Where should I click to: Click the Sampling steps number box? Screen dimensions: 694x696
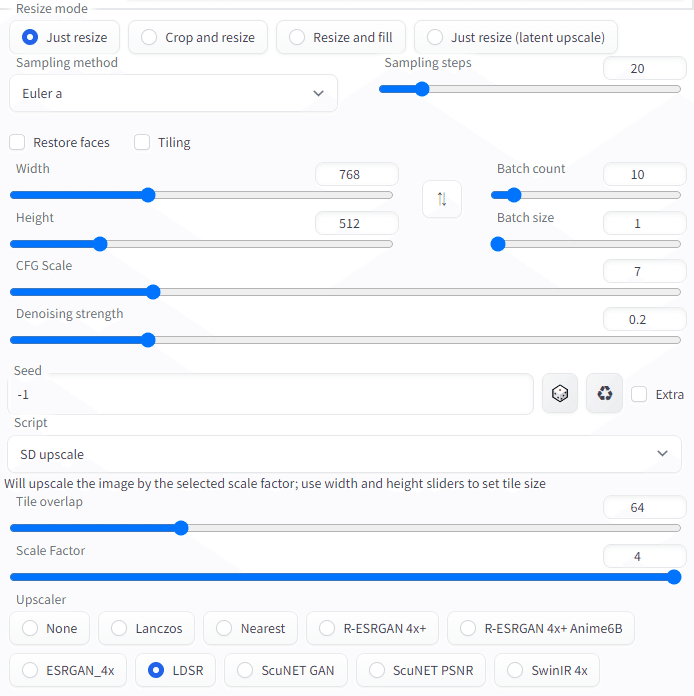(644, 69)
